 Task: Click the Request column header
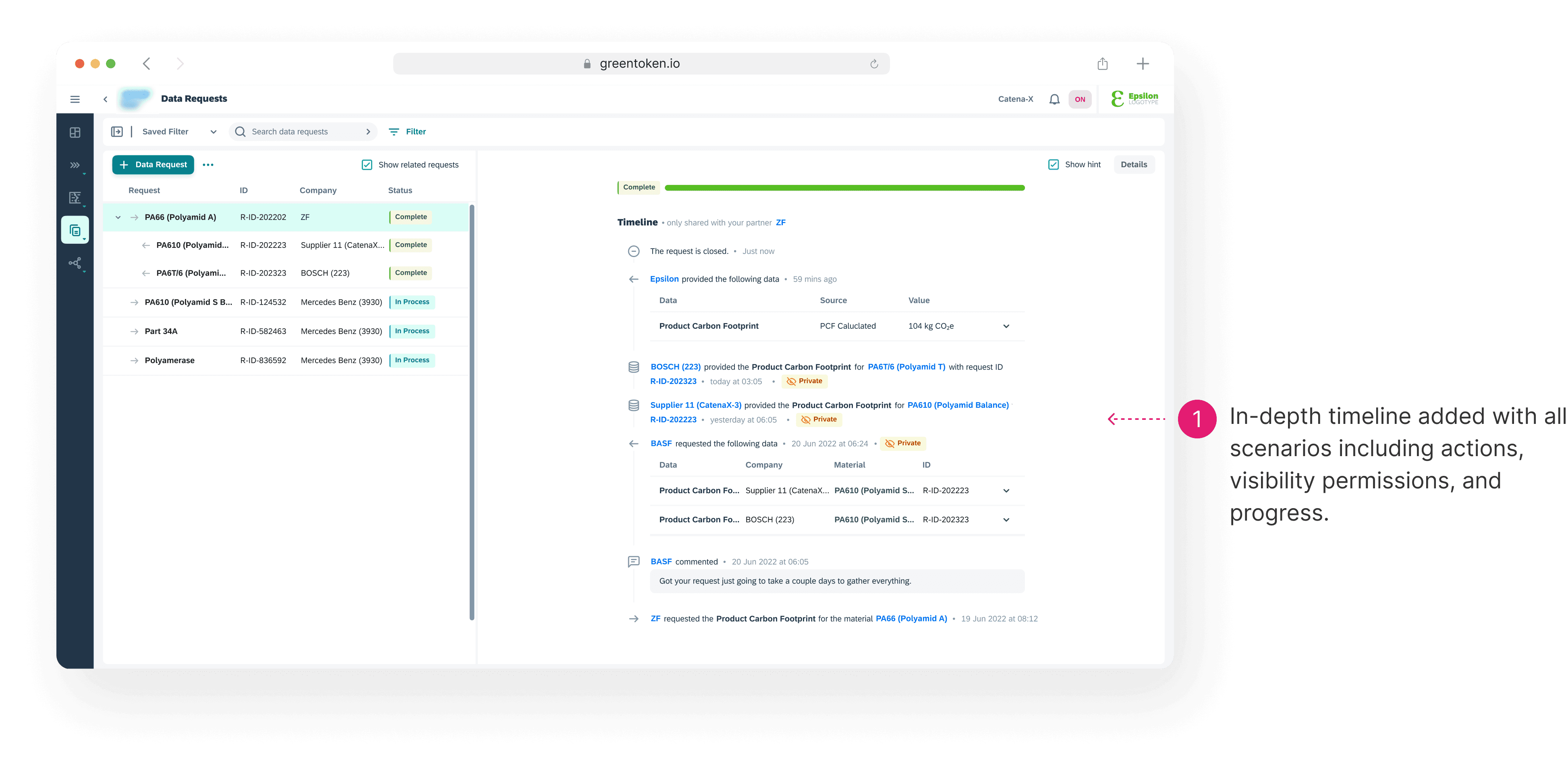(x=144, y=191)
